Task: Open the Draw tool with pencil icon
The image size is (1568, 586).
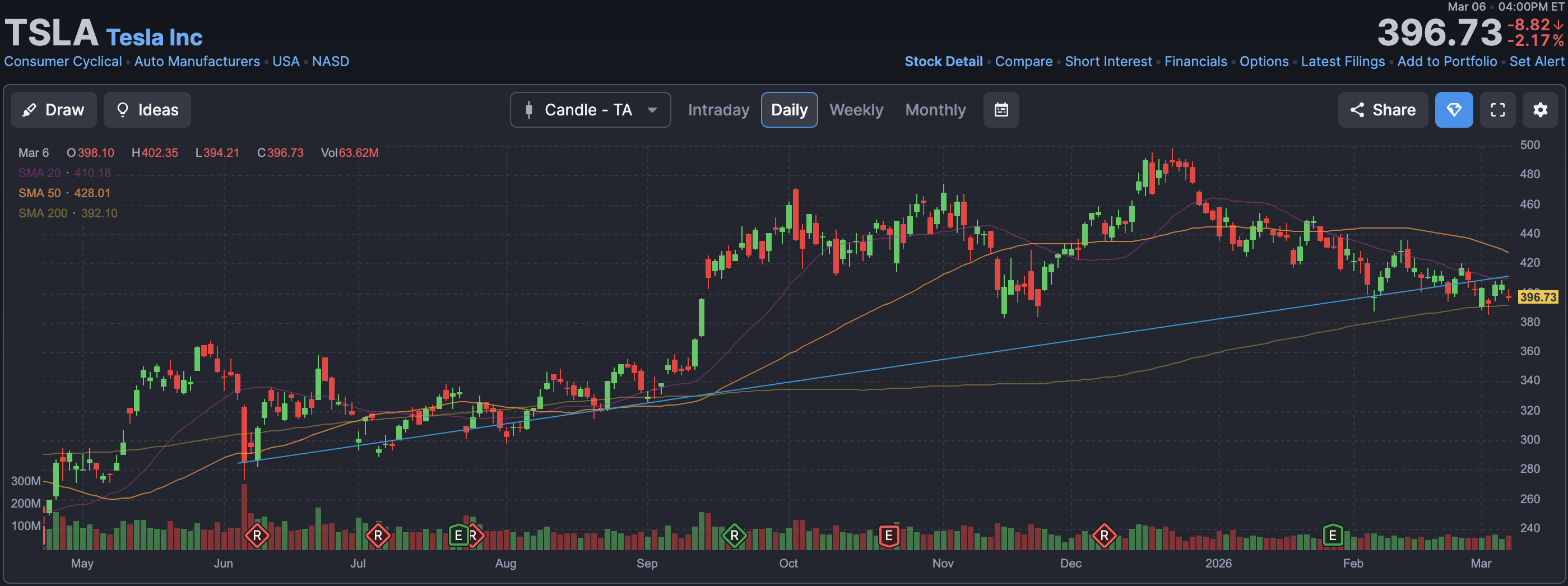Action: [x=54, y=110]
